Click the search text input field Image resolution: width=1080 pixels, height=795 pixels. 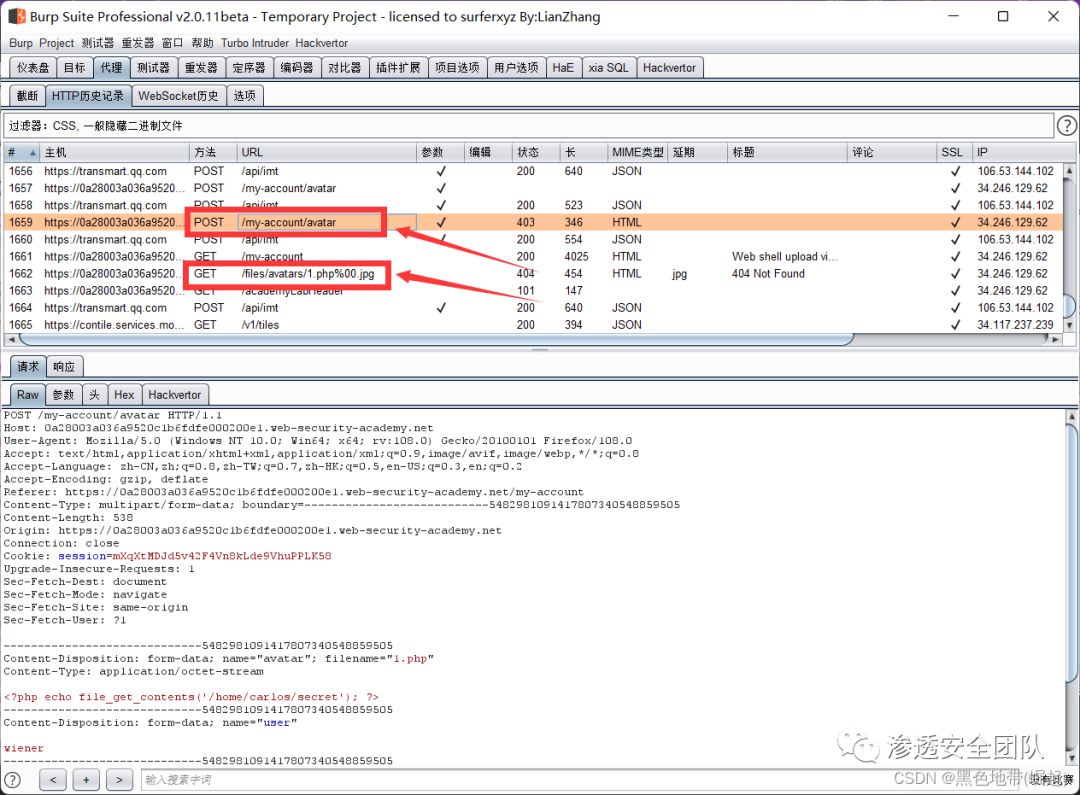(x=579, y=780)
